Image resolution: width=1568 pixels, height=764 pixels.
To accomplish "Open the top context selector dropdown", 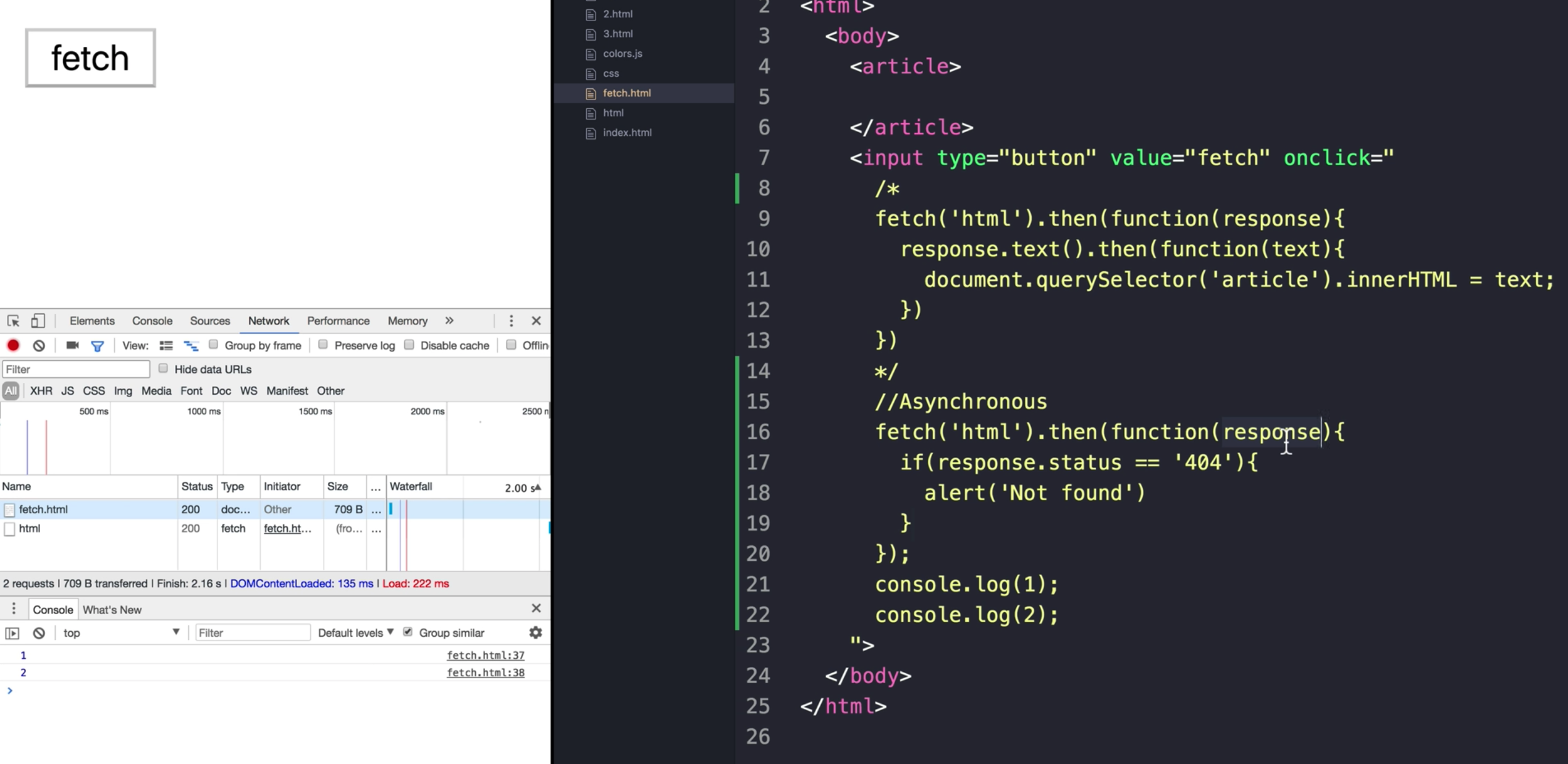I will click(x=120, y=632).
